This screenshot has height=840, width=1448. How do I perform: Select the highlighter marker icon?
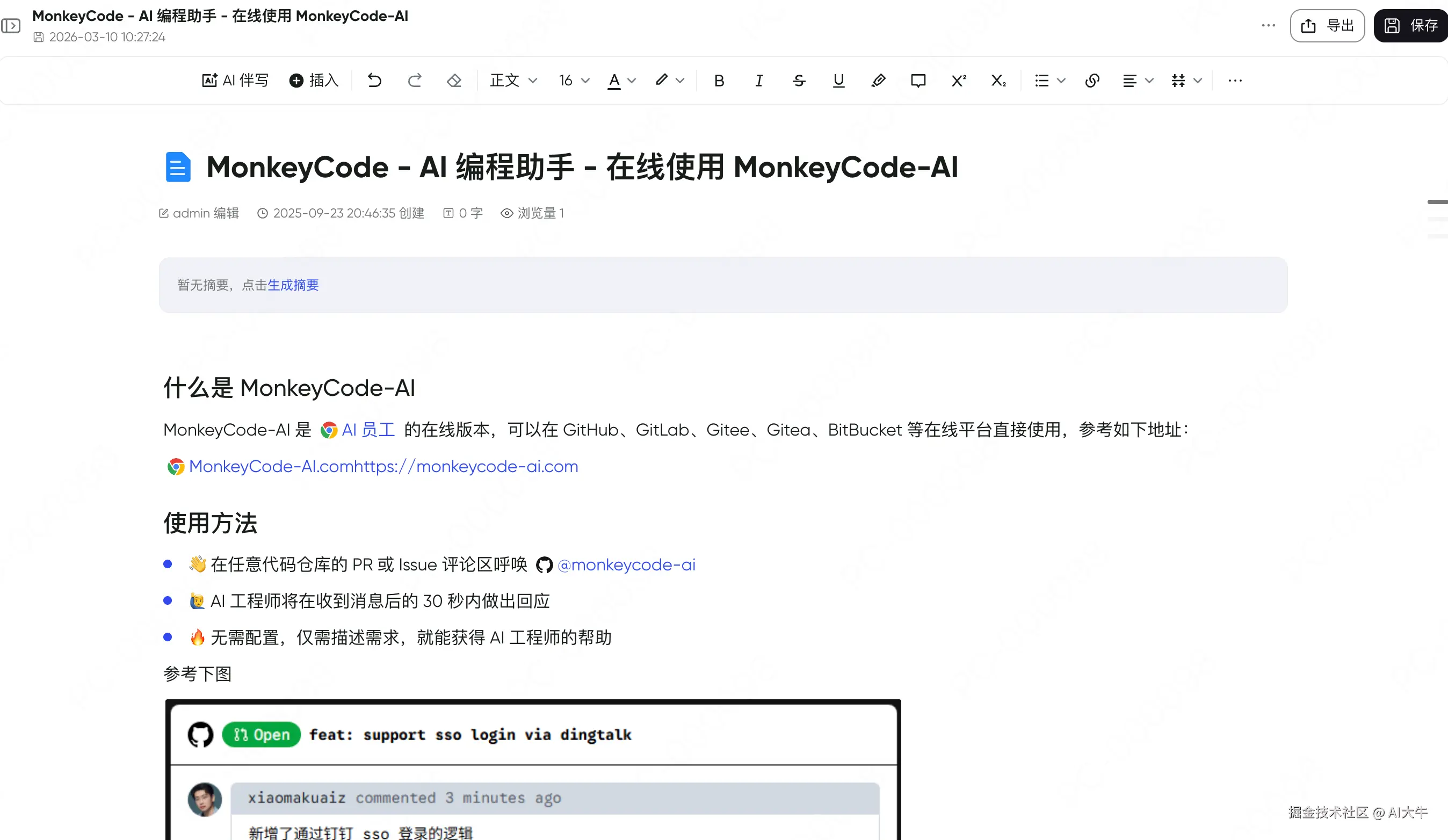point(878,81)
